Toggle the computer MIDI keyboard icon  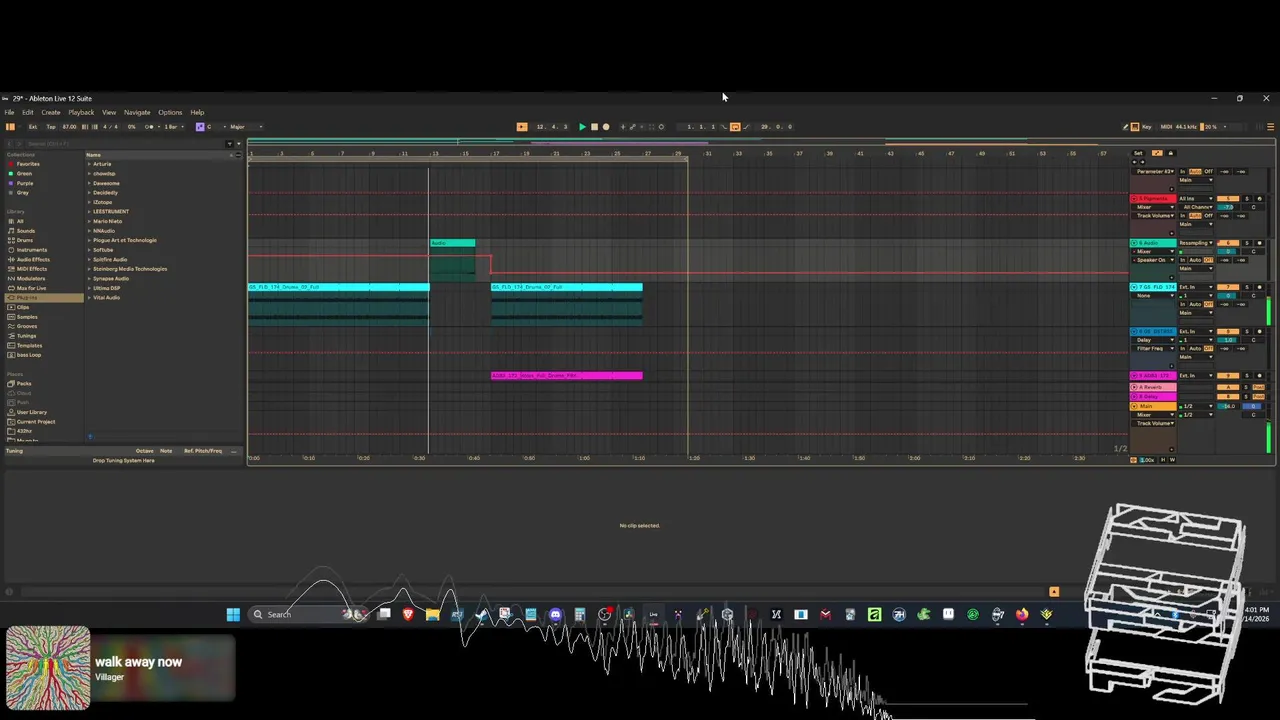pyautogui.click(x=1135, y=127)
